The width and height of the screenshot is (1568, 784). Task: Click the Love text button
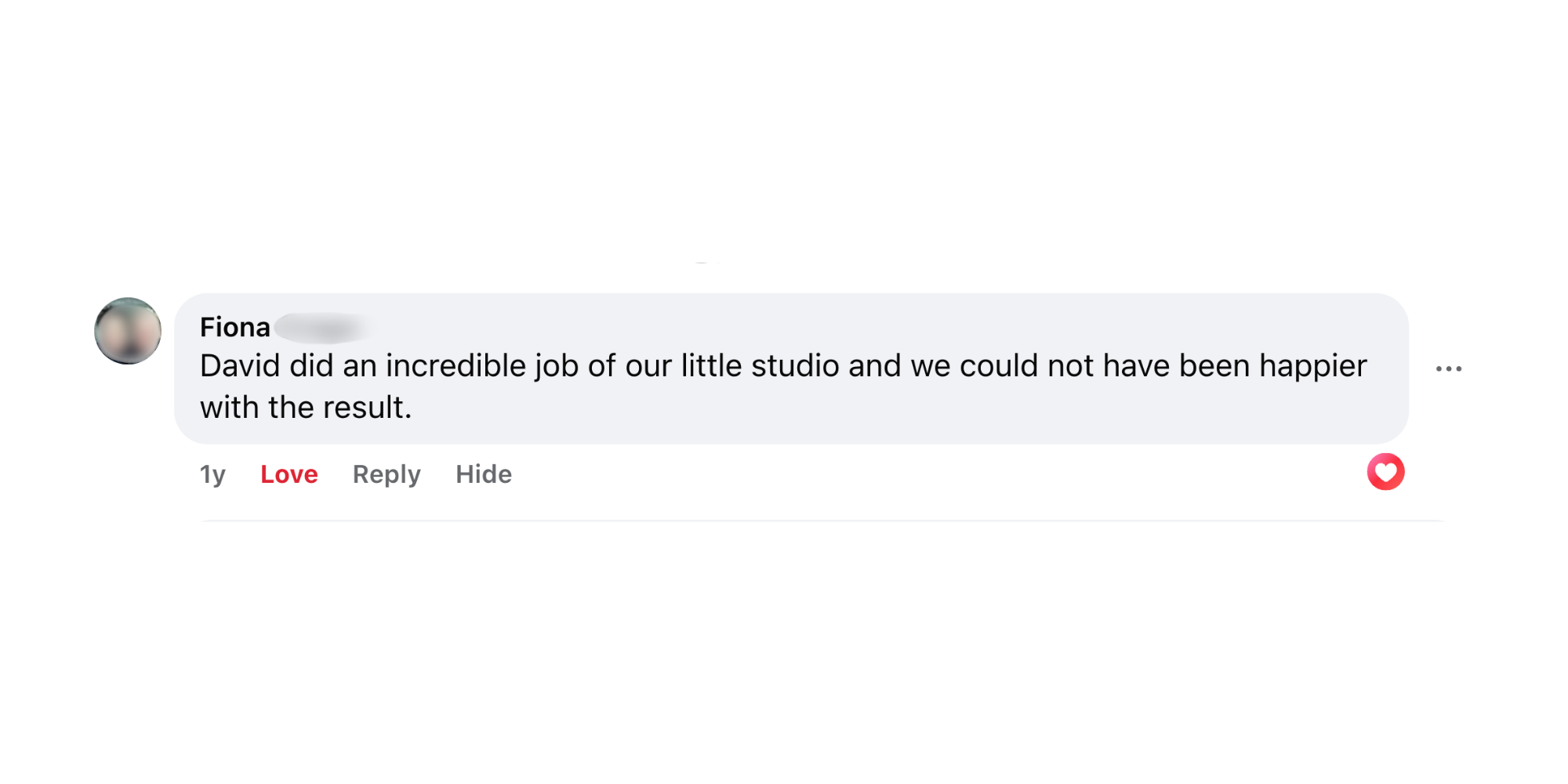[289, 474]
